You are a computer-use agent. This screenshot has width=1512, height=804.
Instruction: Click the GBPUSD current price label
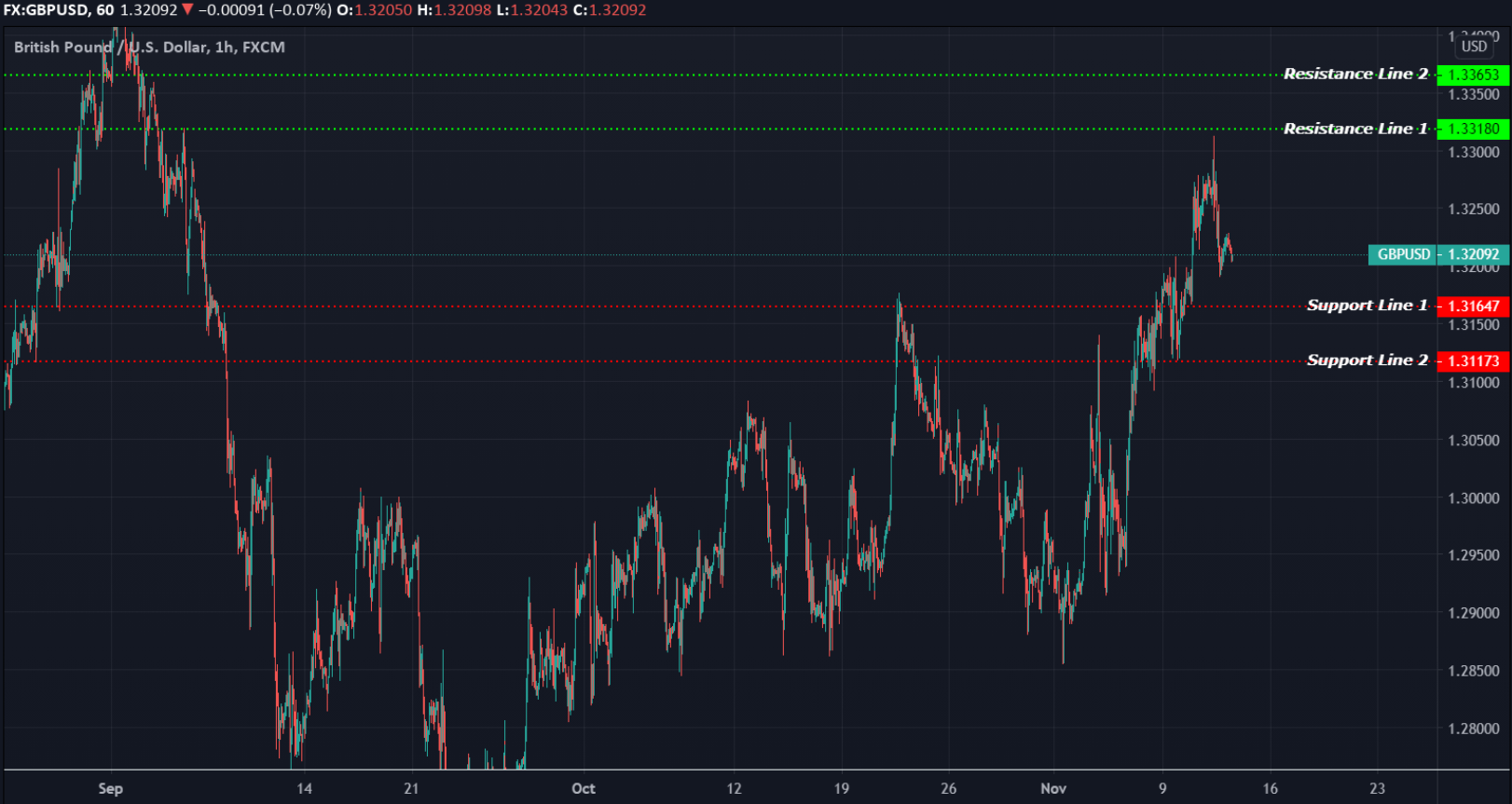(1403, 254)
